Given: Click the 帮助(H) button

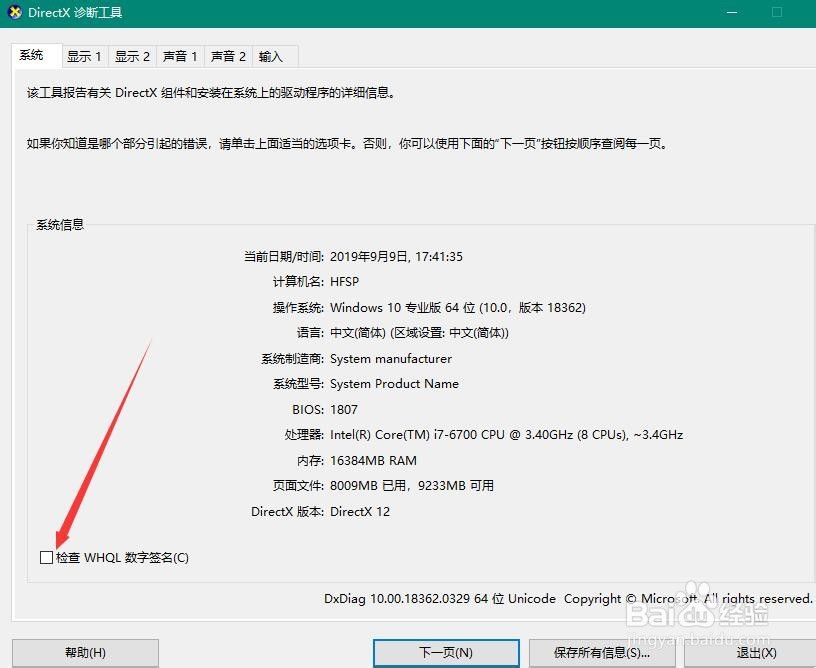Looking at the screenshot, I should 85,652.
